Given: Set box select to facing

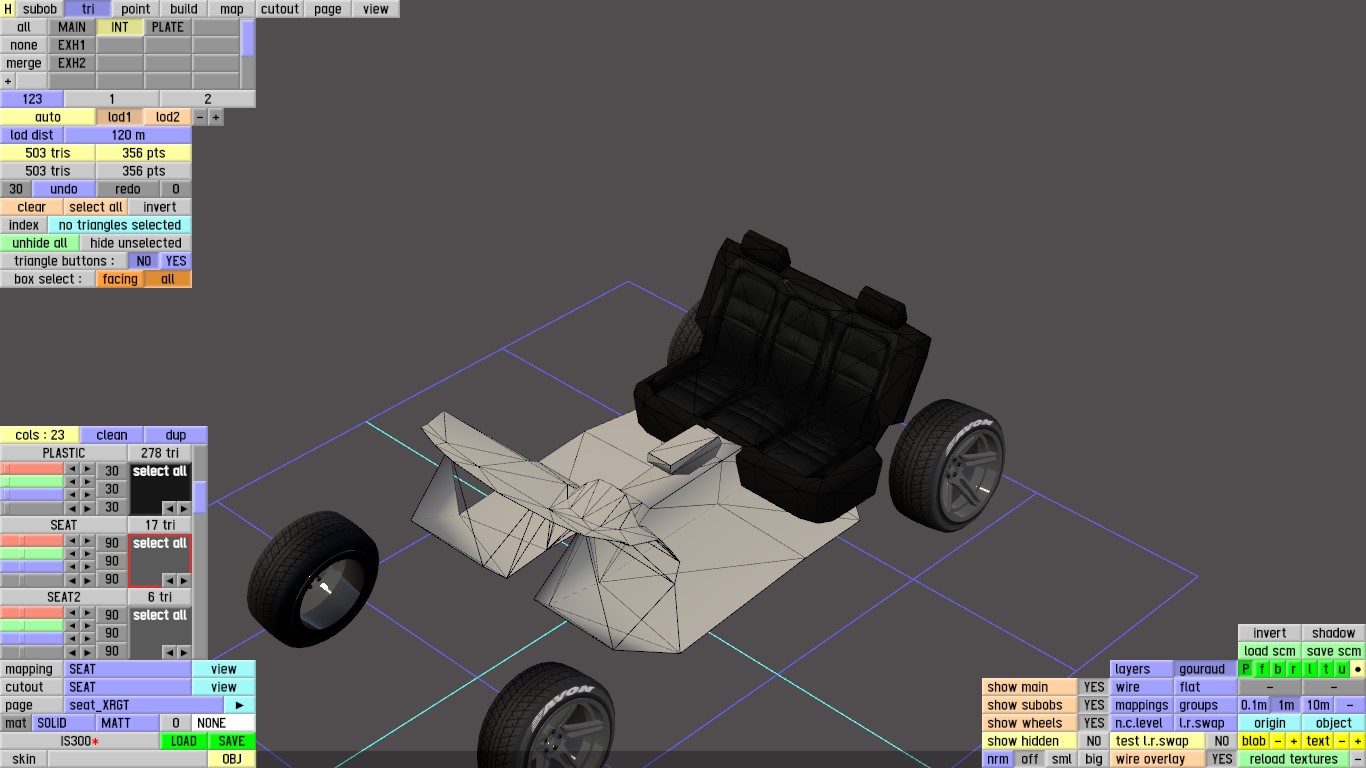Looking at the screenshot, I should [120, 279].
